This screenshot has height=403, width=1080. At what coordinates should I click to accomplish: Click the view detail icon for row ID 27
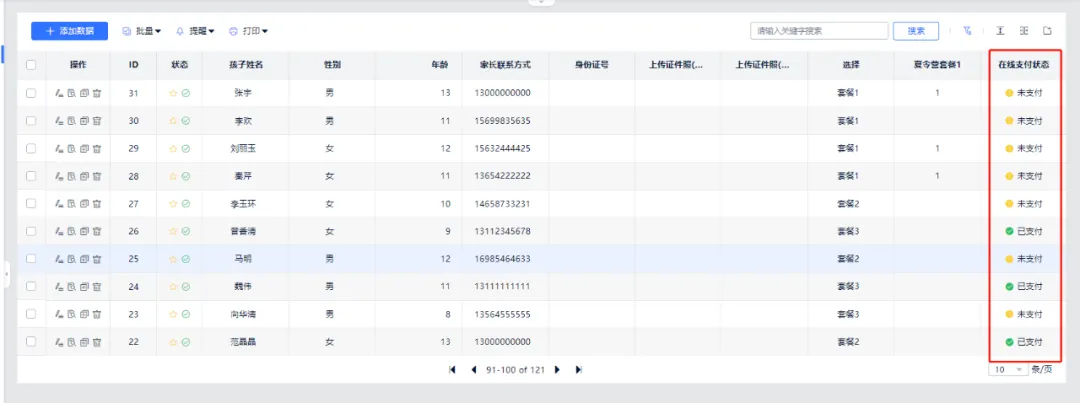(x=71, y=204)
